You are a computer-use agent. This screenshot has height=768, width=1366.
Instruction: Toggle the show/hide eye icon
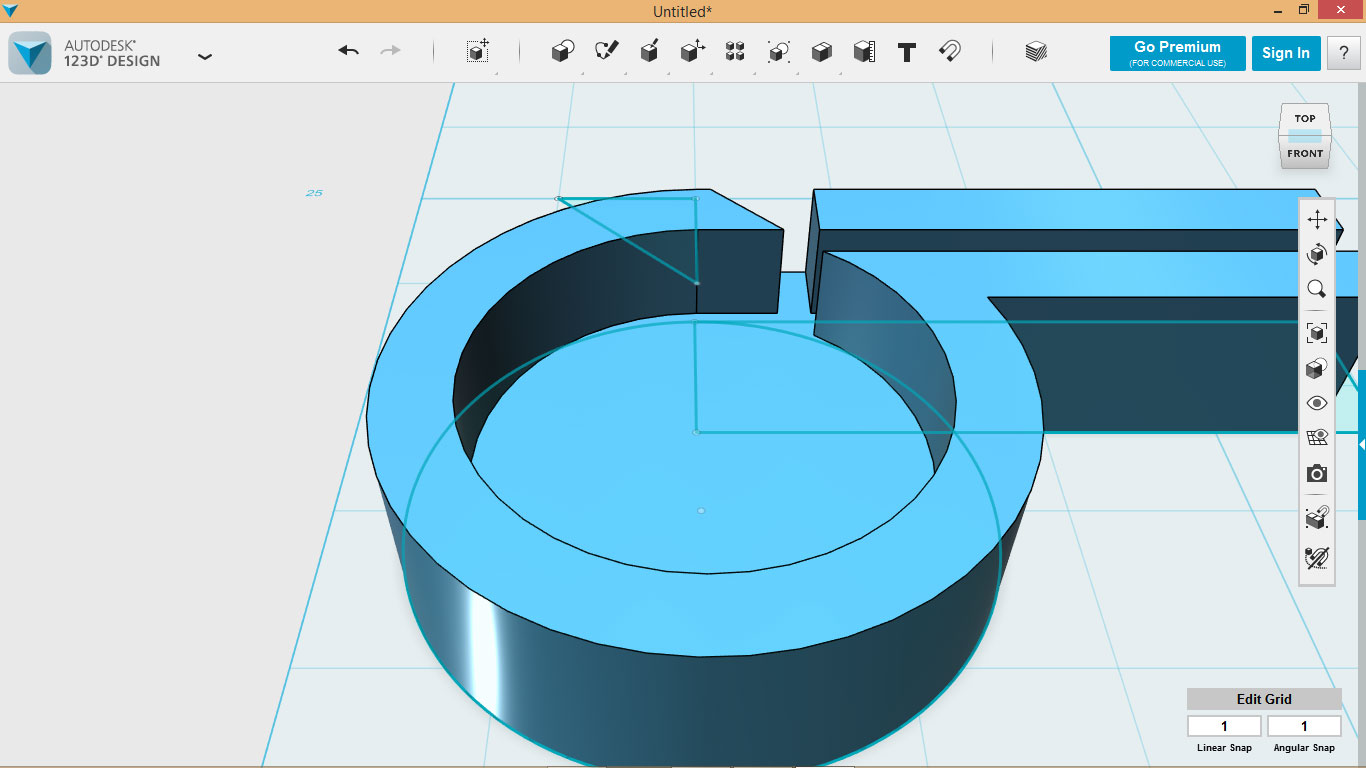point(1317,403)
